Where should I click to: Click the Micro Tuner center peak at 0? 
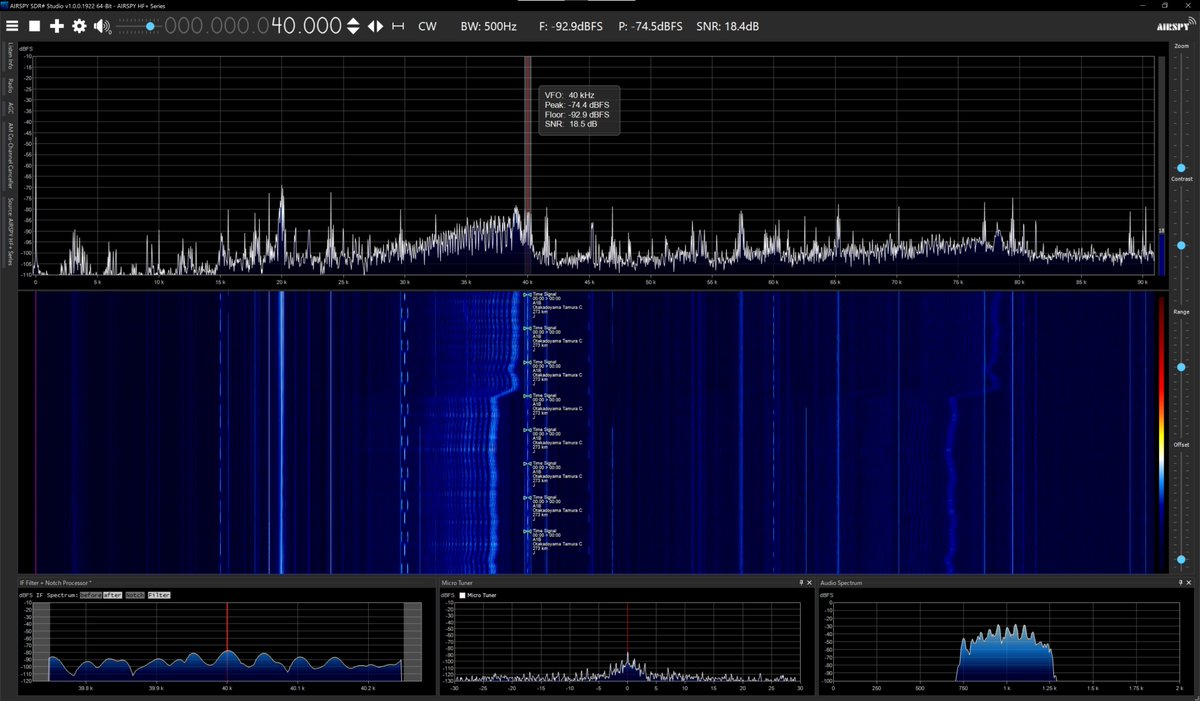[628, 665]
